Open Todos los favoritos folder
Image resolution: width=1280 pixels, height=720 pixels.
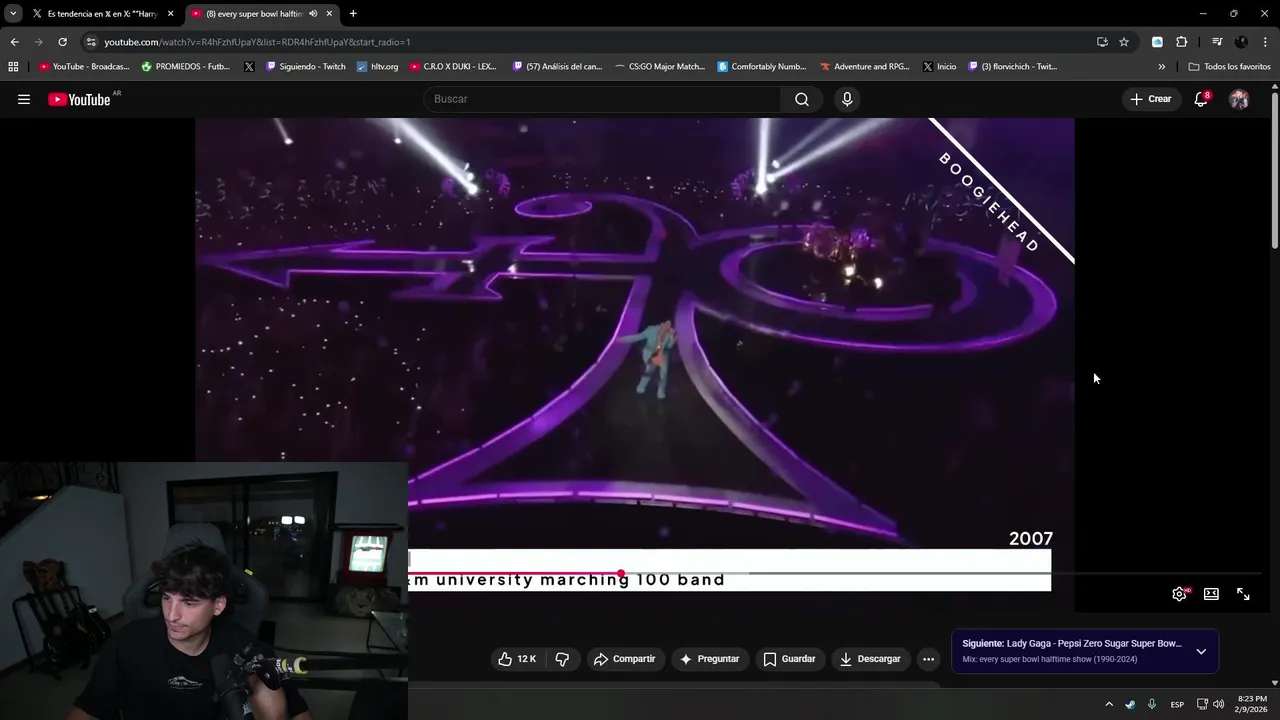tap(1229, 67)
